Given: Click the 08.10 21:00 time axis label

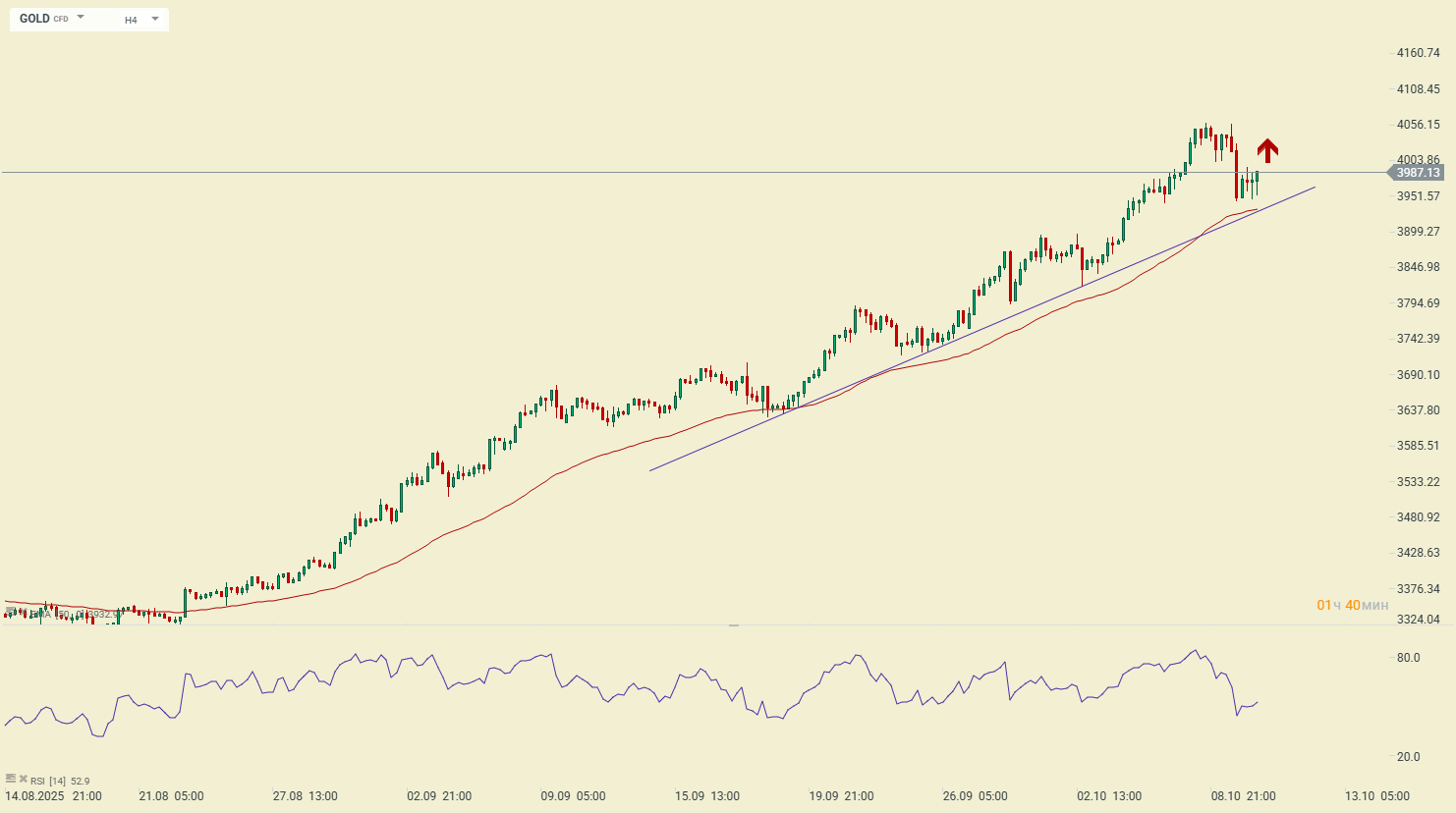Looking at the screenshot, I should click(1243, 796).
